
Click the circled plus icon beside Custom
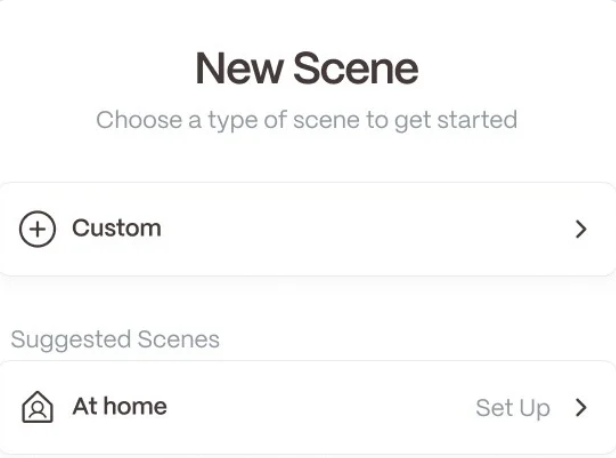37,229
